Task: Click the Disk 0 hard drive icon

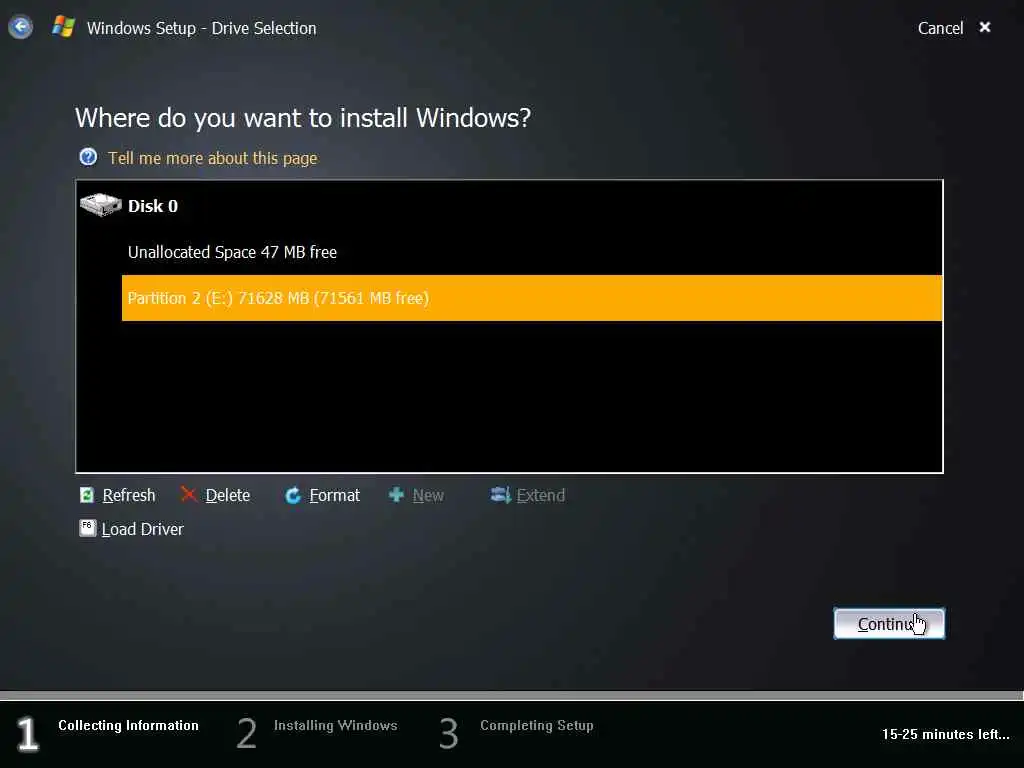Action: [x=101, y=204]
